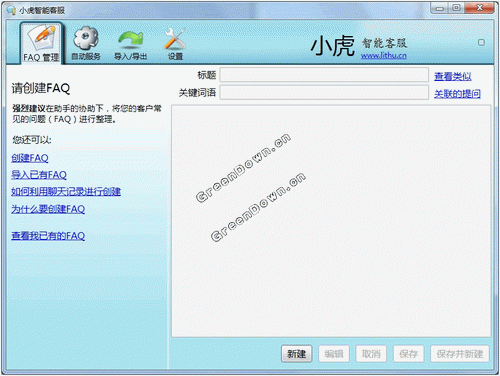Open 如何利用聊天记录进行创建 help link

[66, 191]
